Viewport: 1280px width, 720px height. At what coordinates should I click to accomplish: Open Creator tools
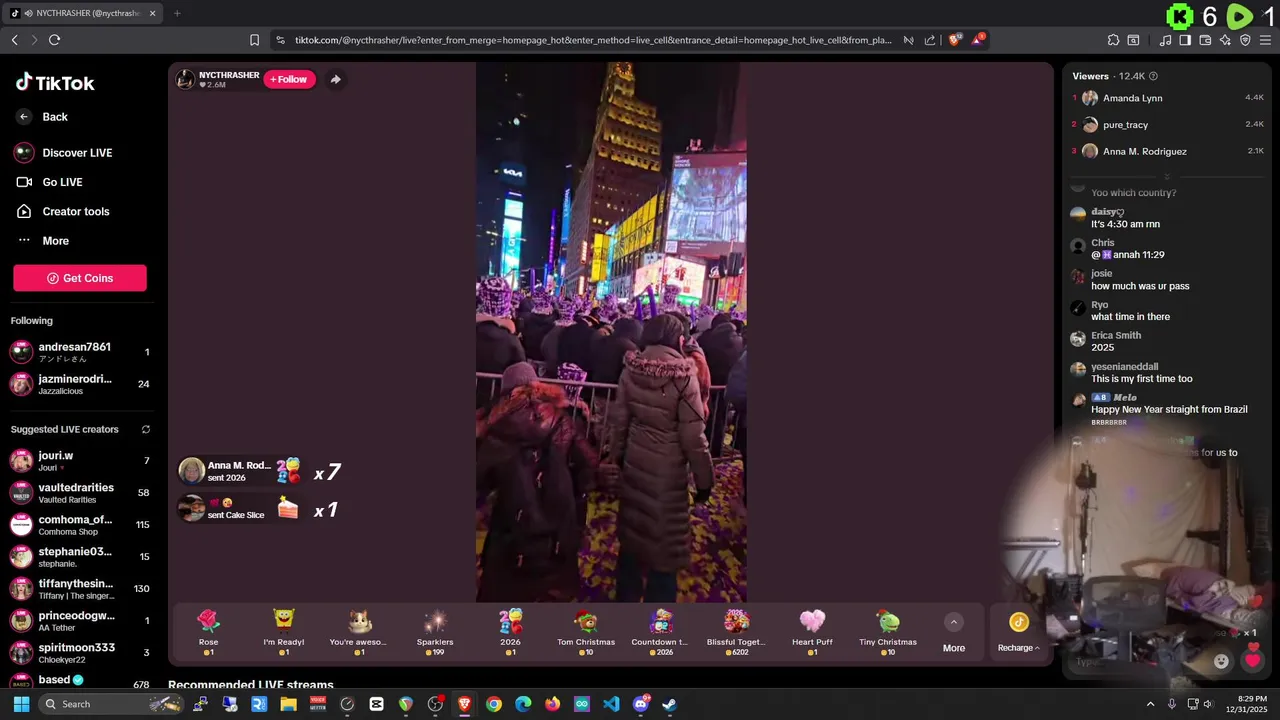(62, 211)
